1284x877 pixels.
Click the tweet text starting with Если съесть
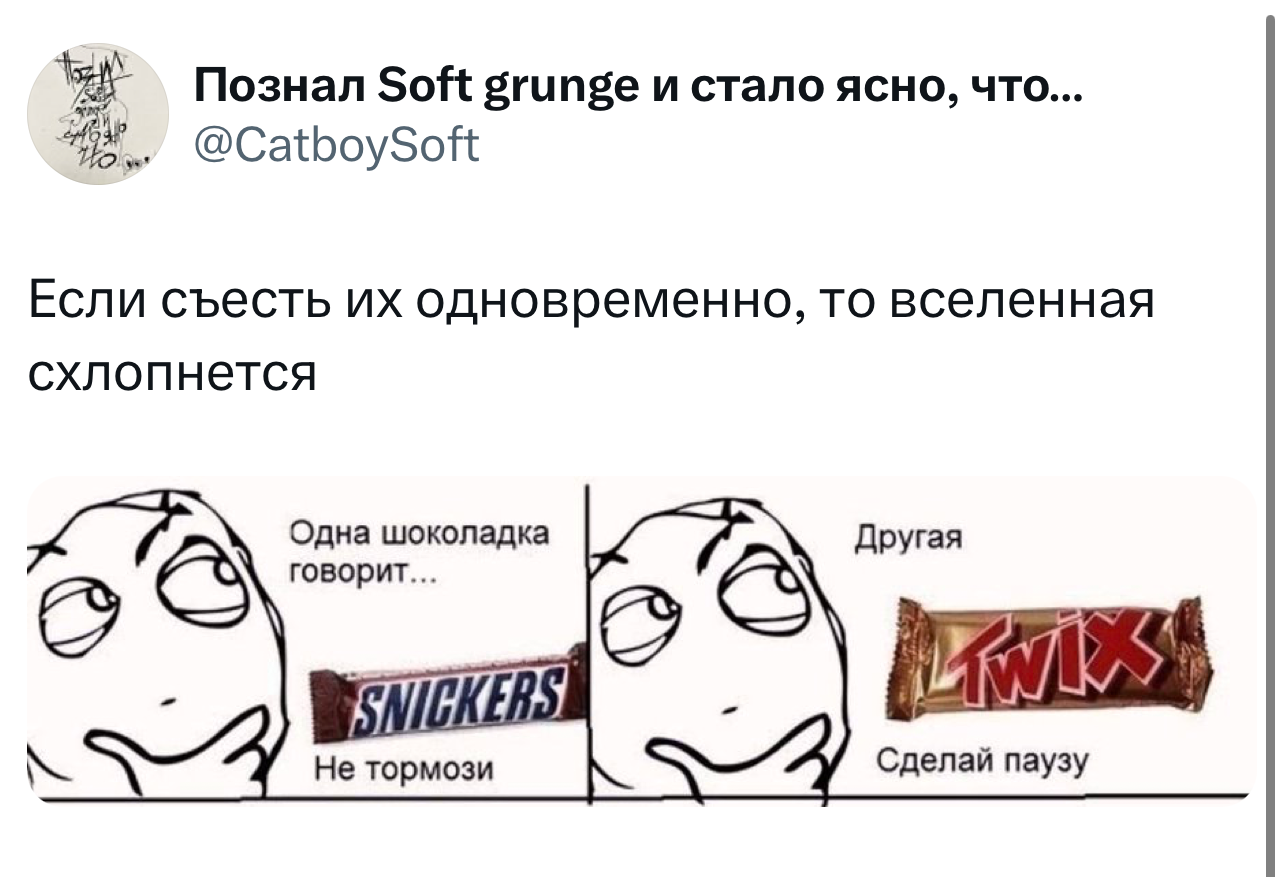590,336
